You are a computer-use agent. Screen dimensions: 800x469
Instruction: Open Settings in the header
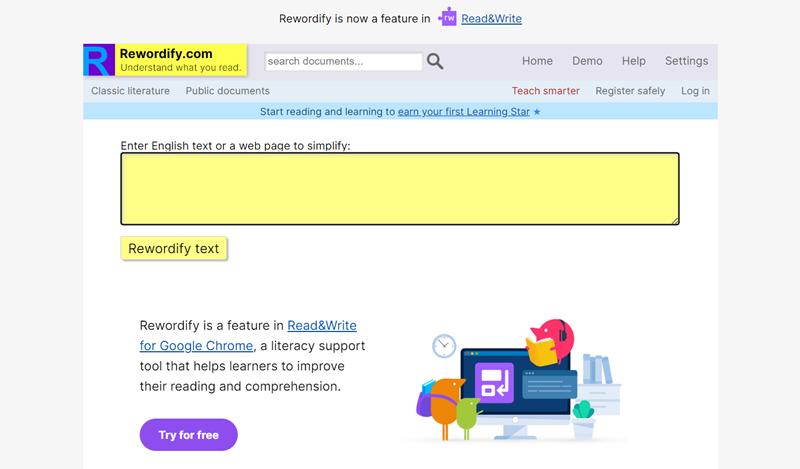pyautogui.click(x=686, y=61)
